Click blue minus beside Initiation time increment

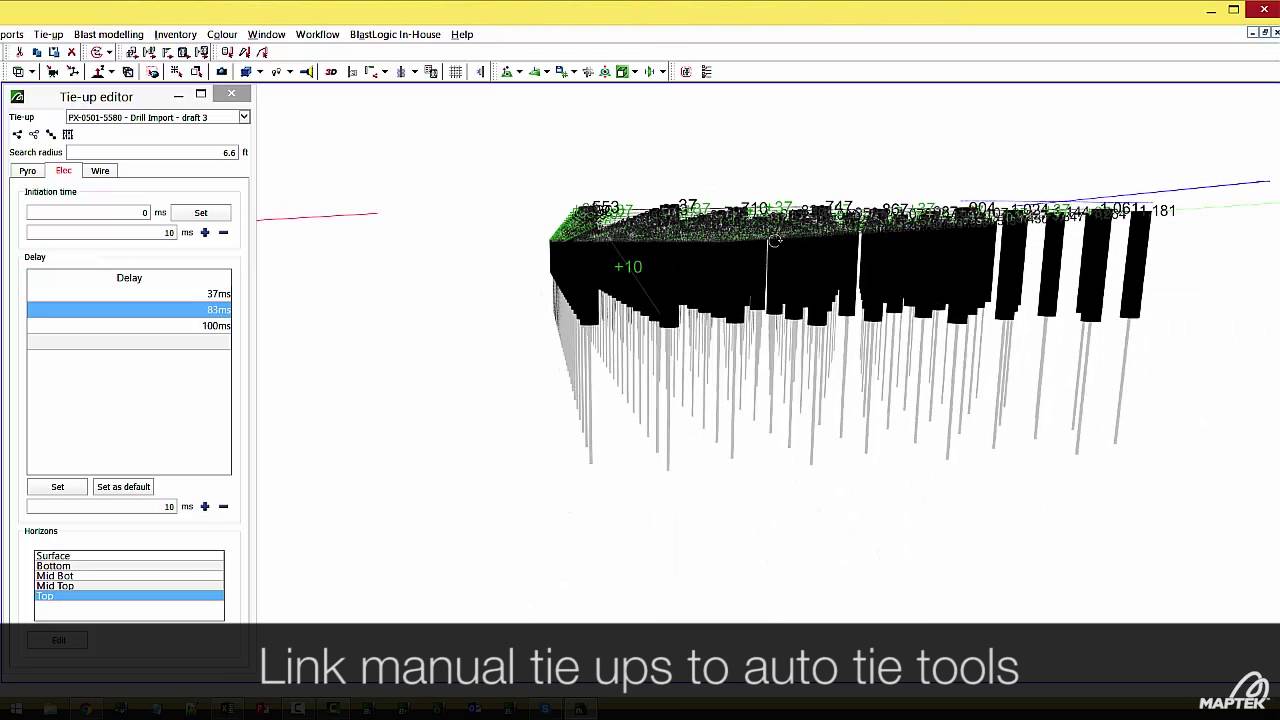tap(223, 233)
